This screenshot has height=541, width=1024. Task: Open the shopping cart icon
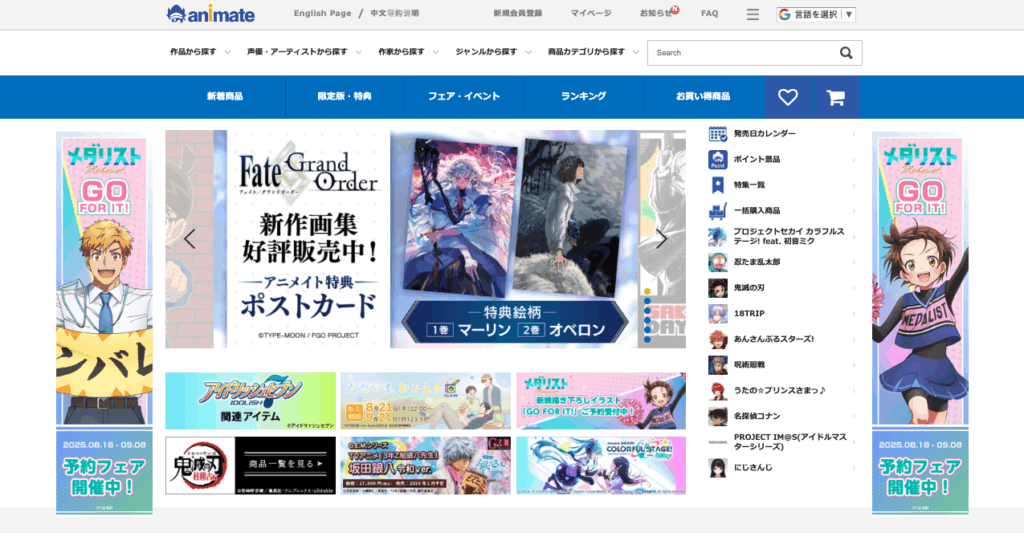tap(835, 97)
